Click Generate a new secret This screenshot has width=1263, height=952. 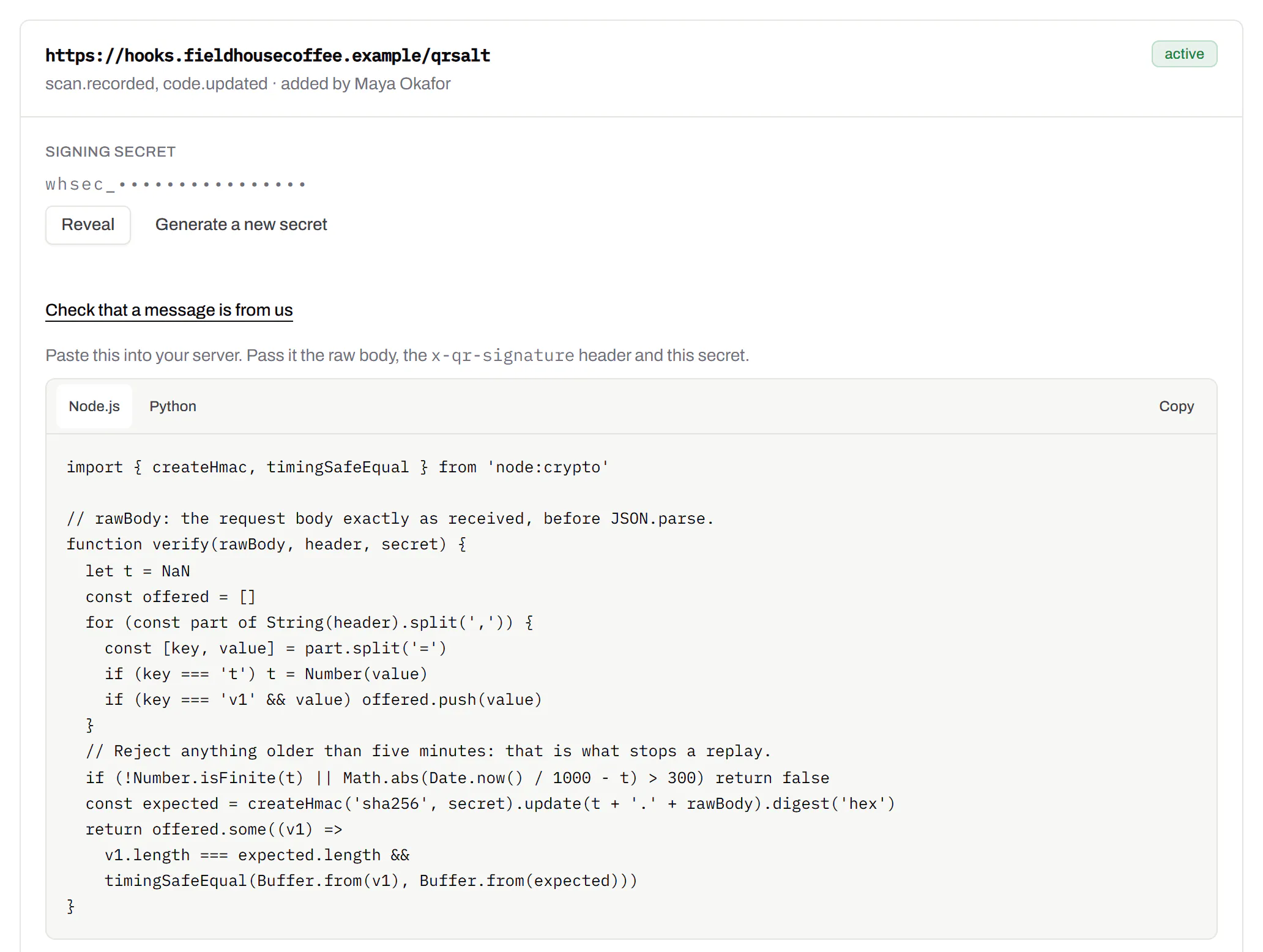[x=241, y=225]
